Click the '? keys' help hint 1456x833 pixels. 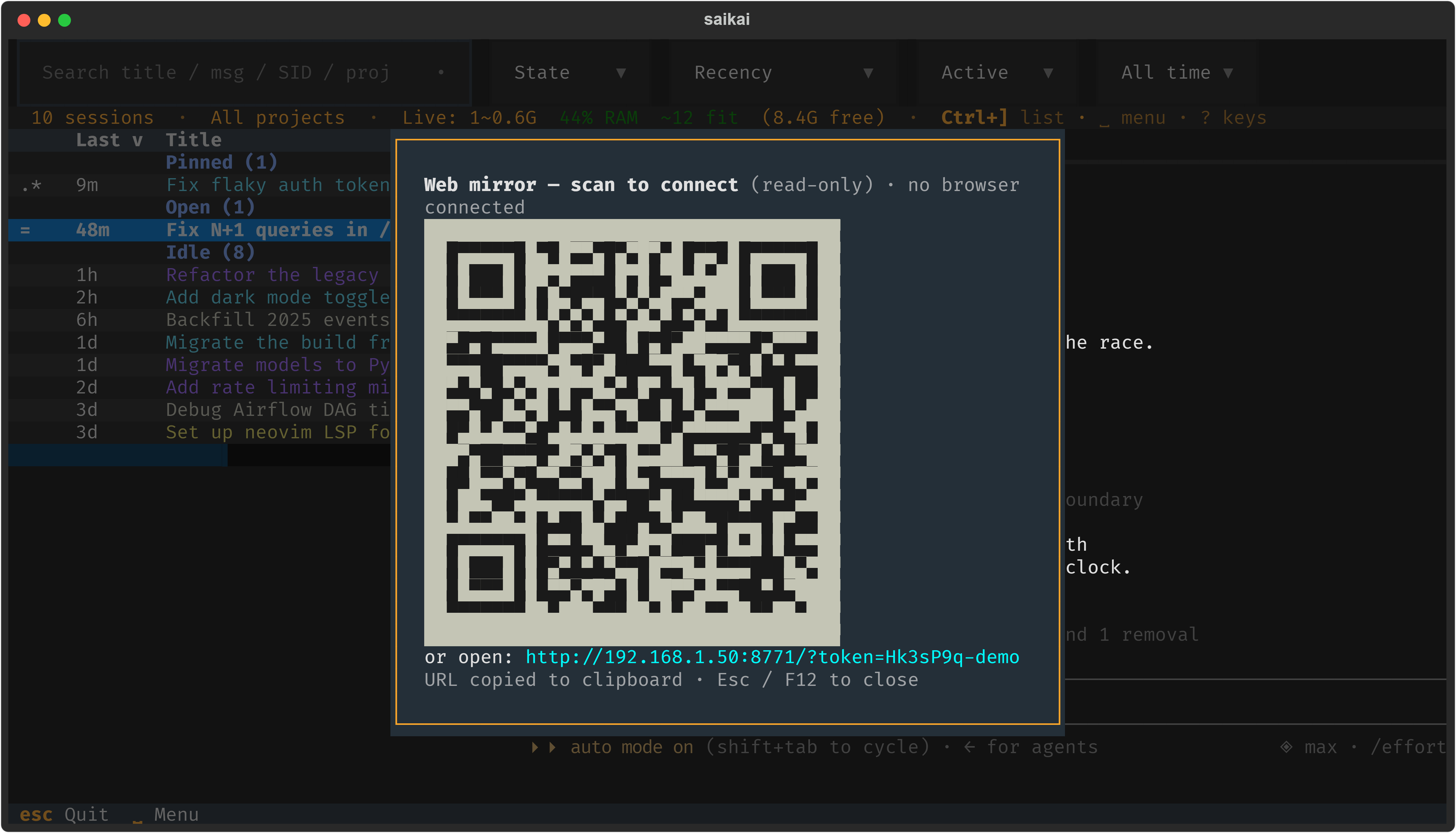(1233, 118)
